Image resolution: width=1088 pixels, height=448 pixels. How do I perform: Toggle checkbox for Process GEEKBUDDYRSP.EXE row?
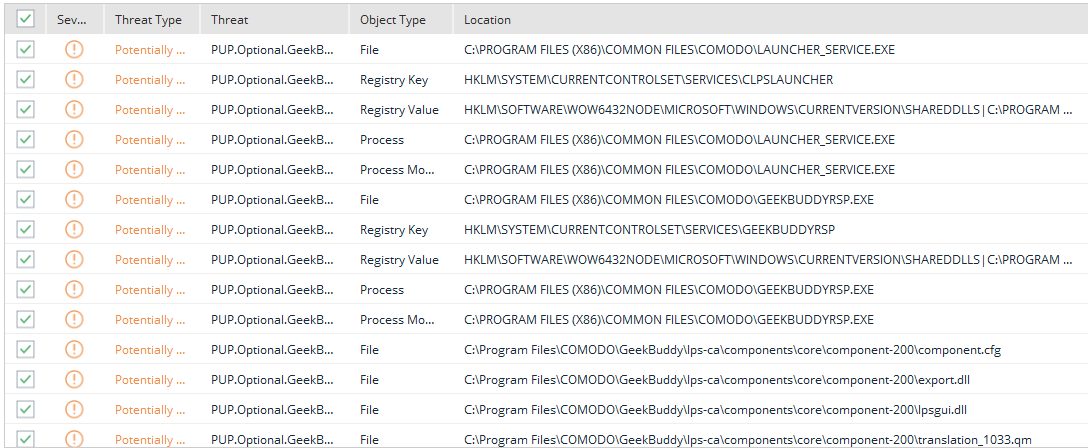[26, 289]
